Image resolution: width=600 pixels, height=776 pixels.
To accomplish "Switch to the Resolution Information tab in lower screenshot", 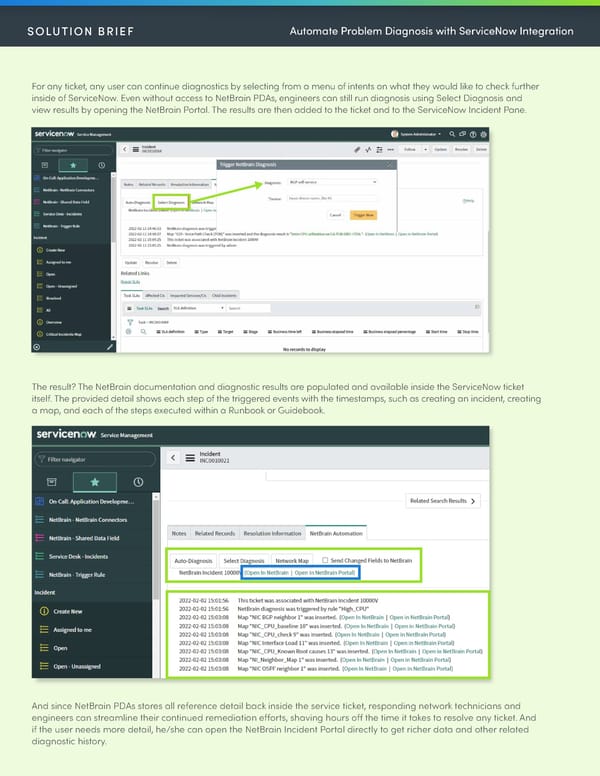I will [x=270, y=533].
